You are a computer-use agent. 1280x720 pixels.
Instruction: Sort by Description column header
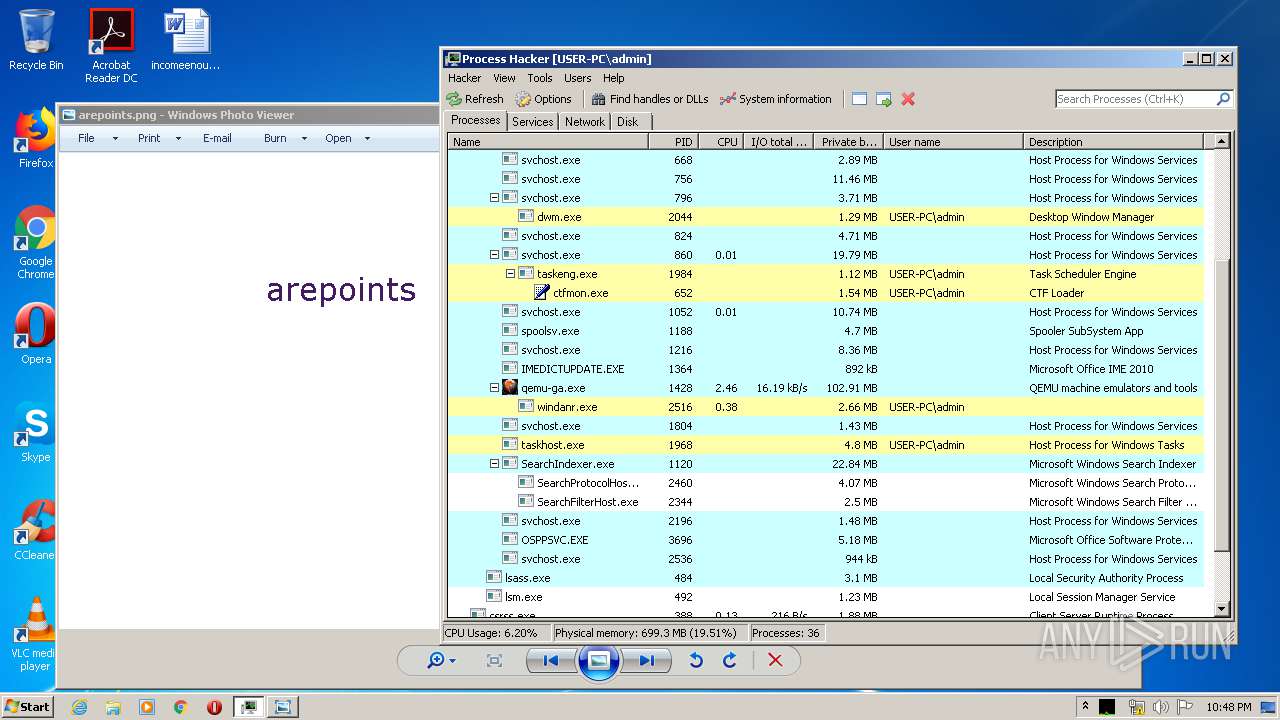[x=1114, y=142]
